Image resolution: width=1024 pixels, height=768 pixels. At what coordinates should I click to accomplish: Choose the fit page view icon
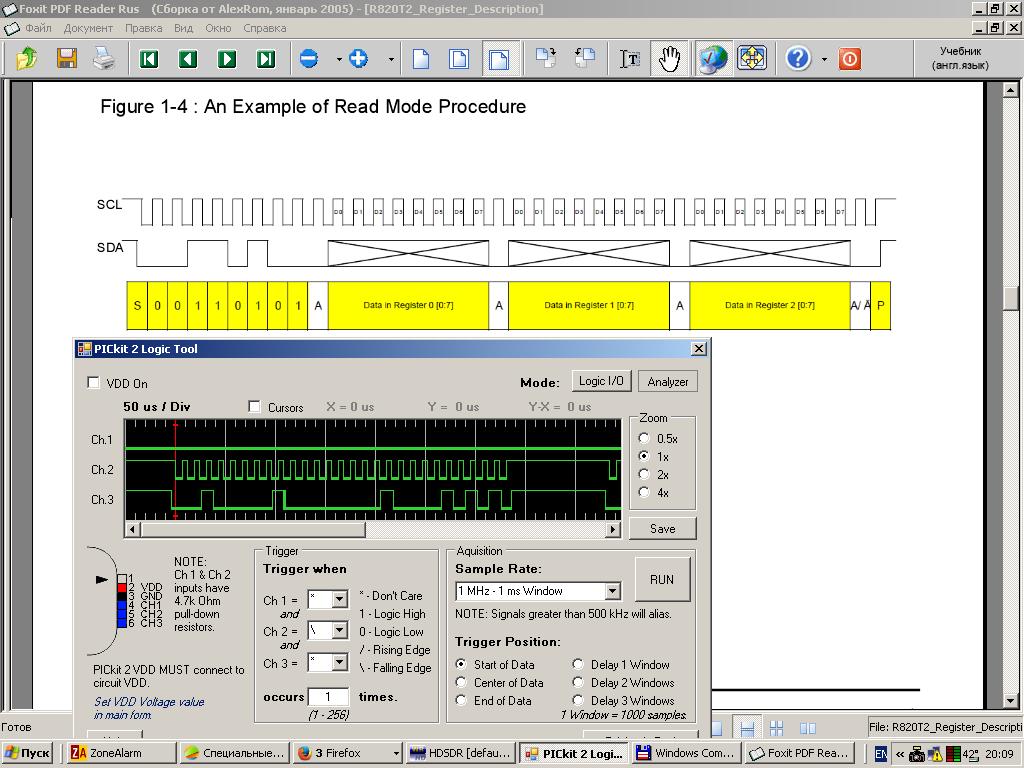tap(459, 59)
